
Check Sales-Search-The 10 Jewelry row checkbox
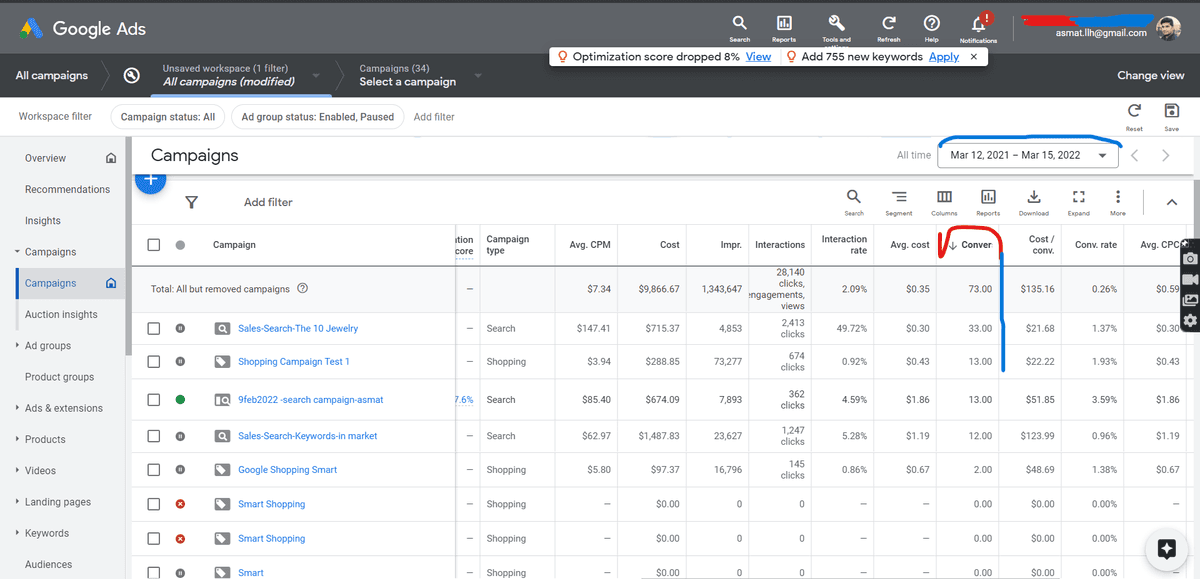click(x=153, y=328)
